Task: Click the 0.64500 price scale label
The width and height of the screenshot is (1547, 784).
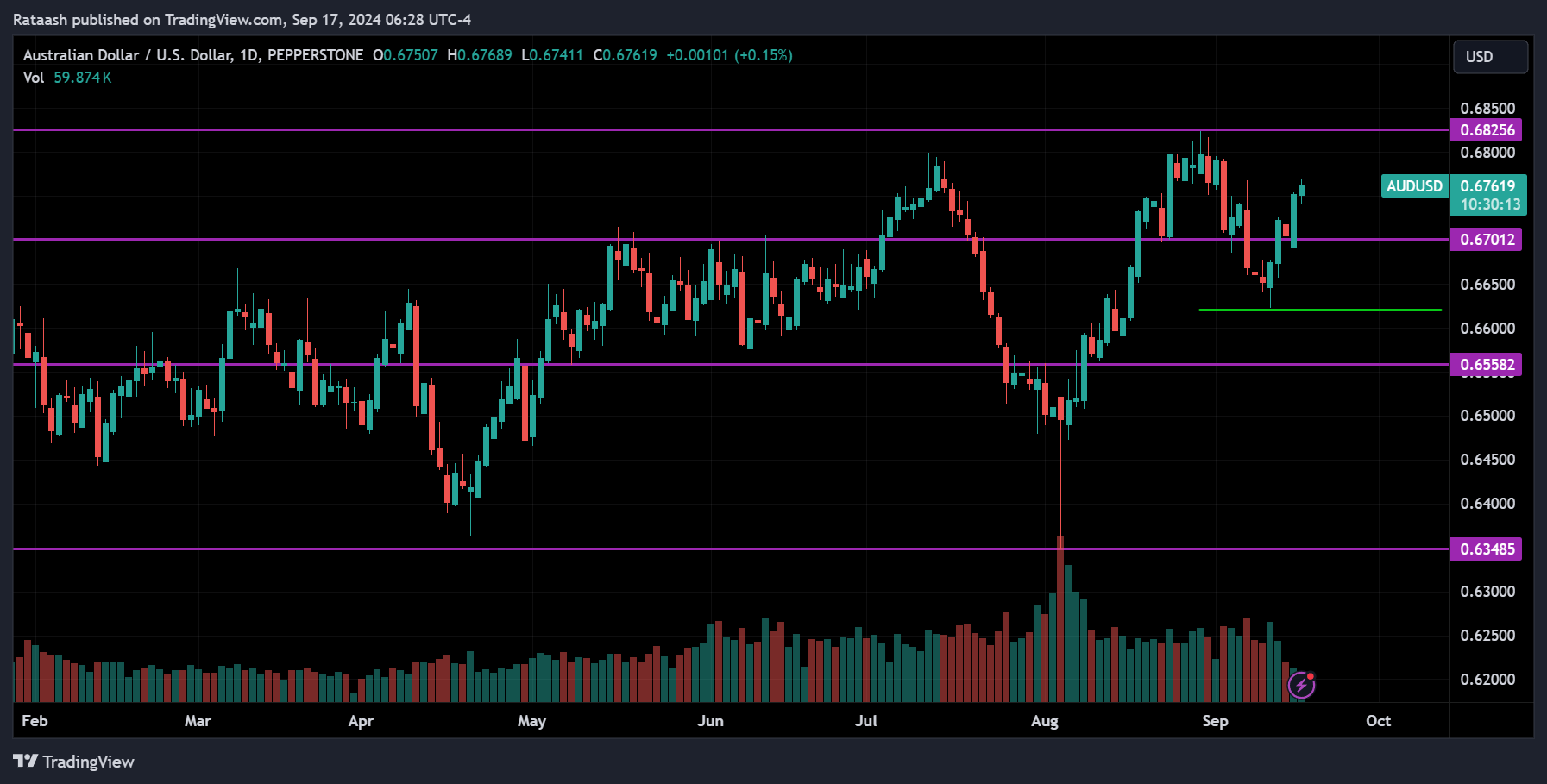Action: [1487, 460]
